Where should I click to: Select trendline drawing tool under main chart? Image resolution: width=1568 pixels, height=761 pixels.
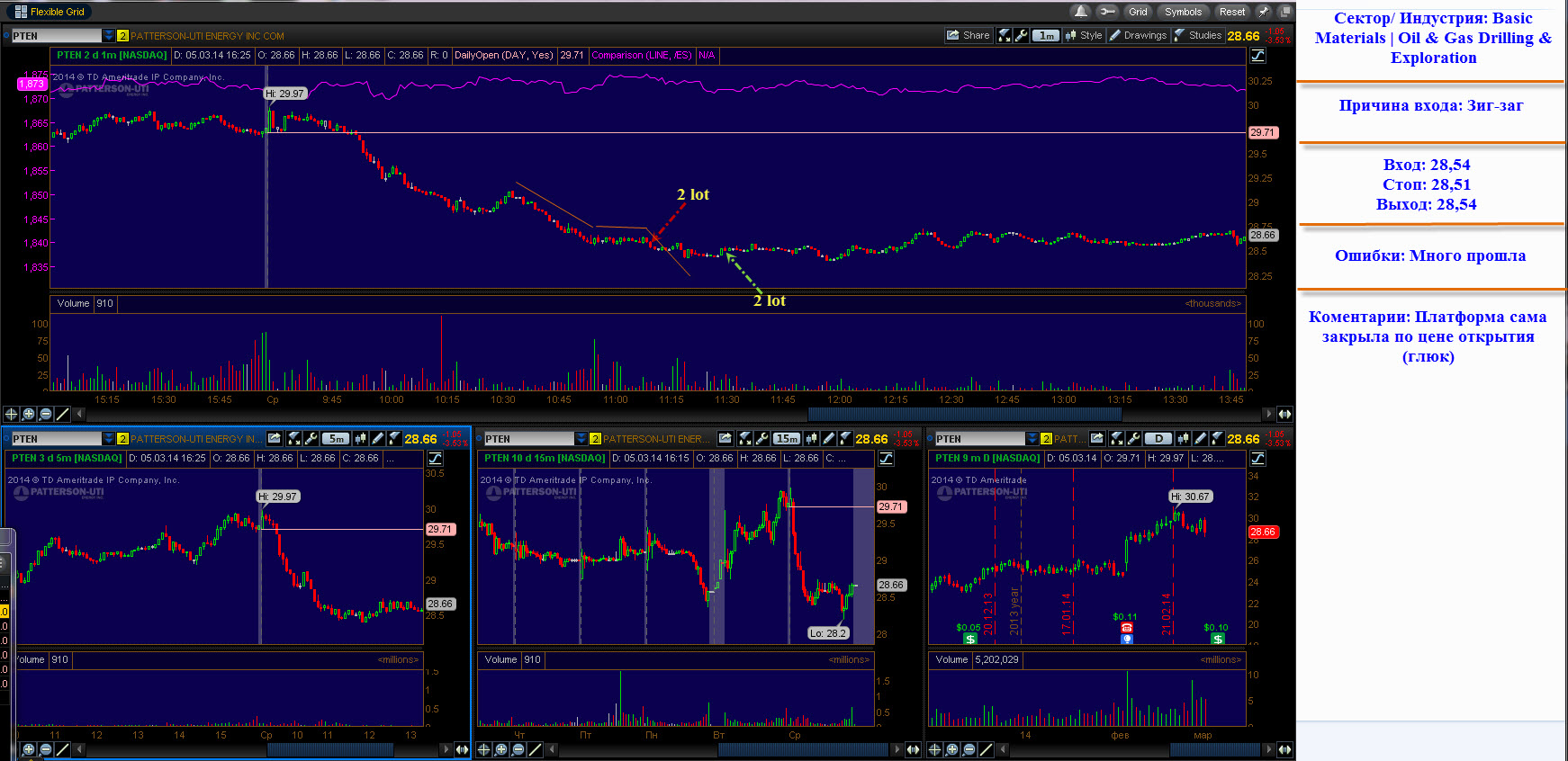[x=62, y=414]
